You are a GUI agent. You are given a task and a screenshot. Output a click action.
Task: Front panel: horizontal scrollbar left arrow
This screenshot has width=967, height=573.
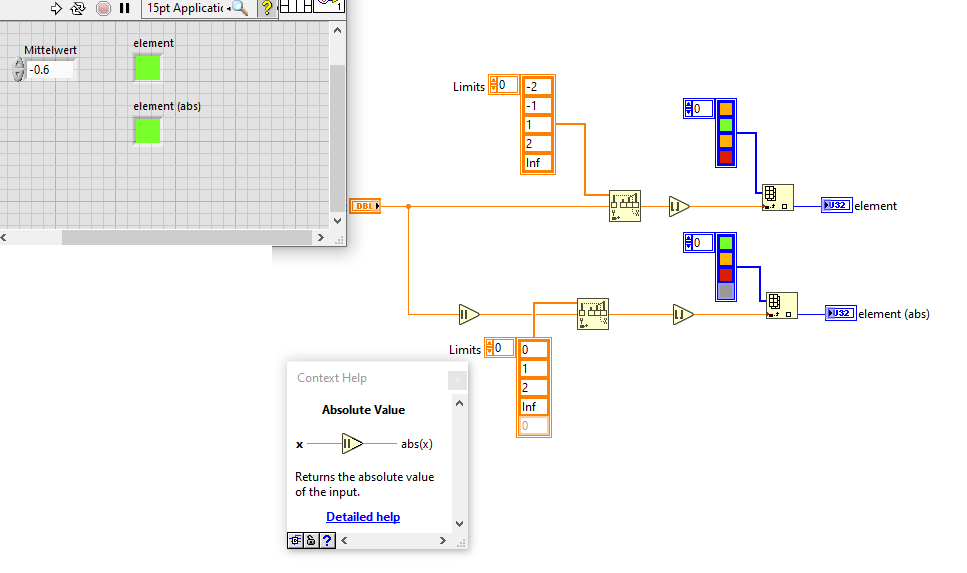[4, 237]
